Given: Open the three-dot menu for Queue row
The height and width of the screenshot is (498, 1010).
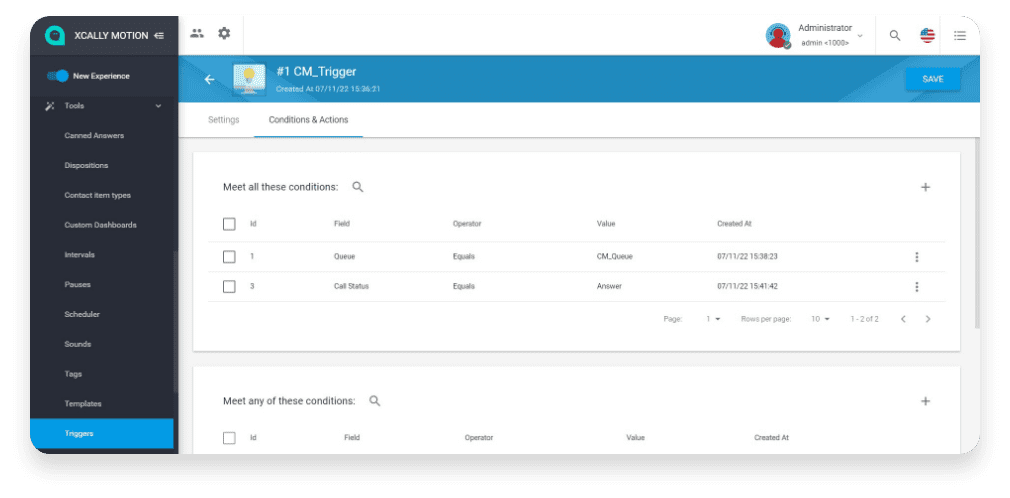Looking at the screenshot, I should pyautogui.click(x=917, y=257).
